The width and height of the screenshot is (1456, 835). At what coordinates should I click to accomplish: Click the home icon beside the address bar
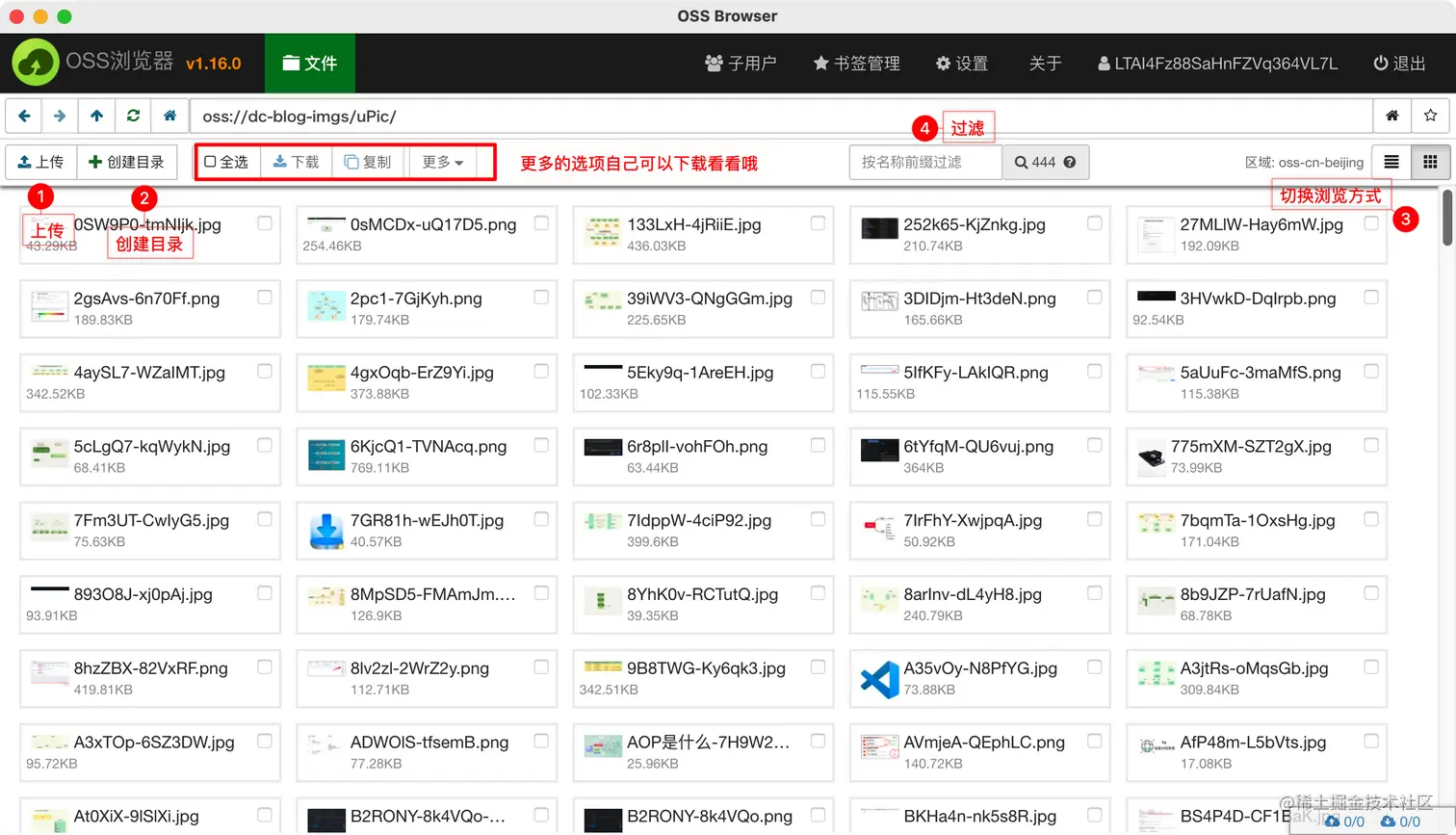click(1391, 116)
